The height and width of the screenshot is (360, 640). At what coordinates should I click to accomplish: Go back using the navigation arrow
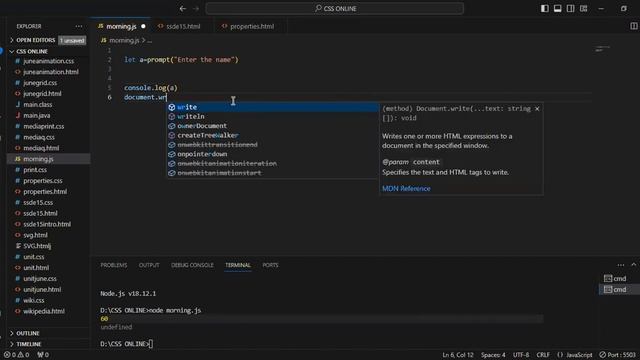pos(183,9)
